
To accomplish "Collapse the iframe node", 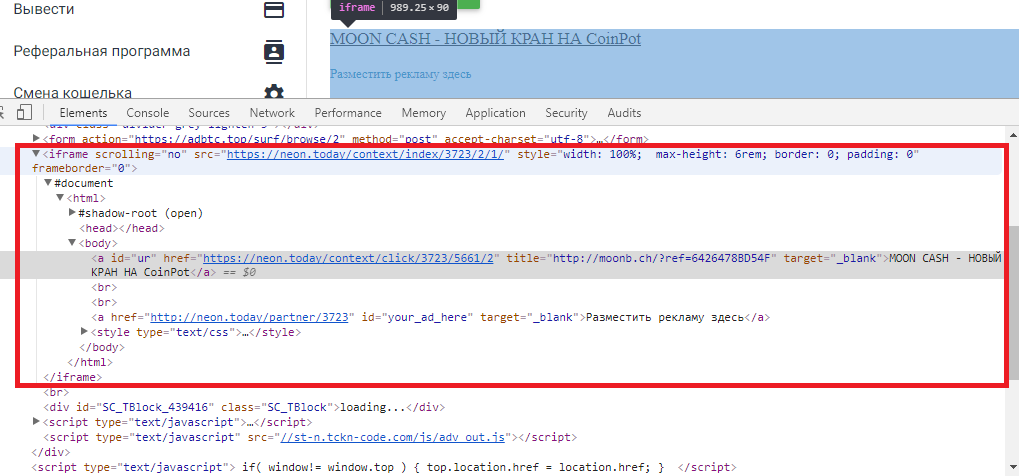I will [36, 154].
